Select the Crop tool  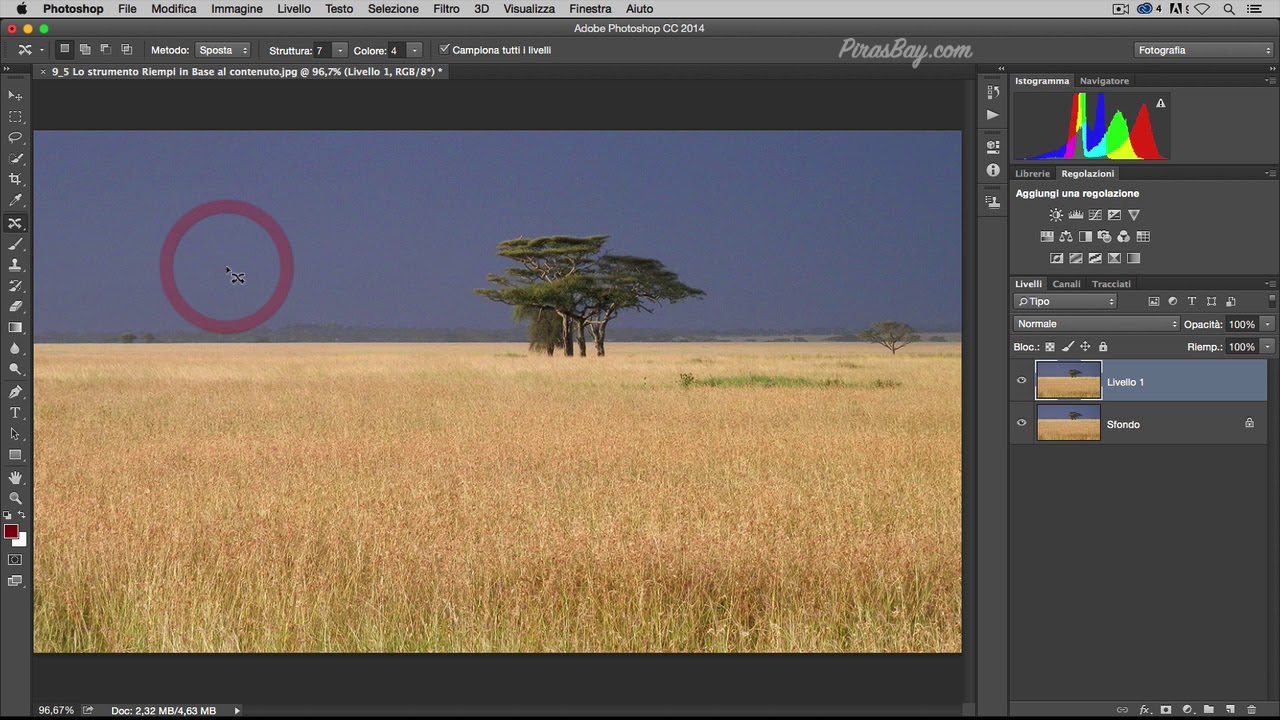click(x=15, y=180)
